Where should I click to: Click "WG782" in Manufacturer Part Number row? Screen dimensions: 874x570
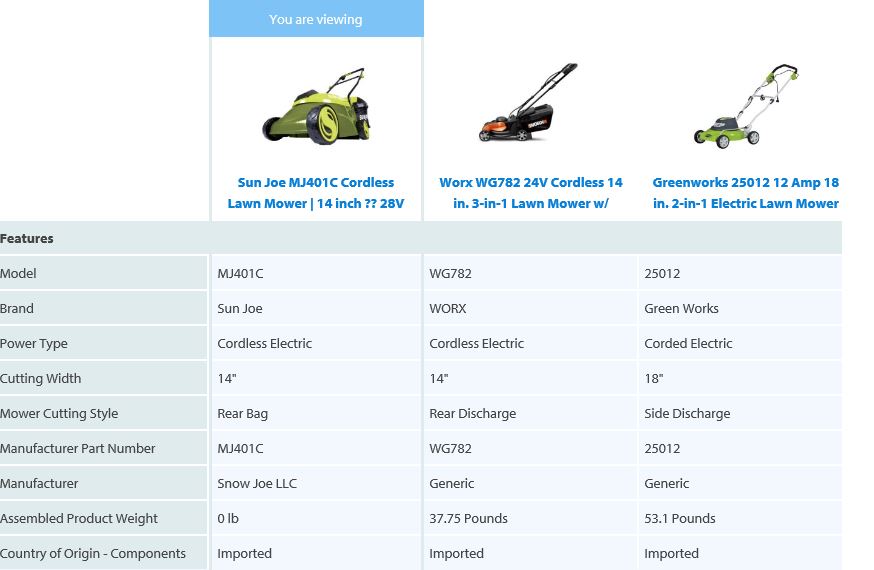coord(450,449)
